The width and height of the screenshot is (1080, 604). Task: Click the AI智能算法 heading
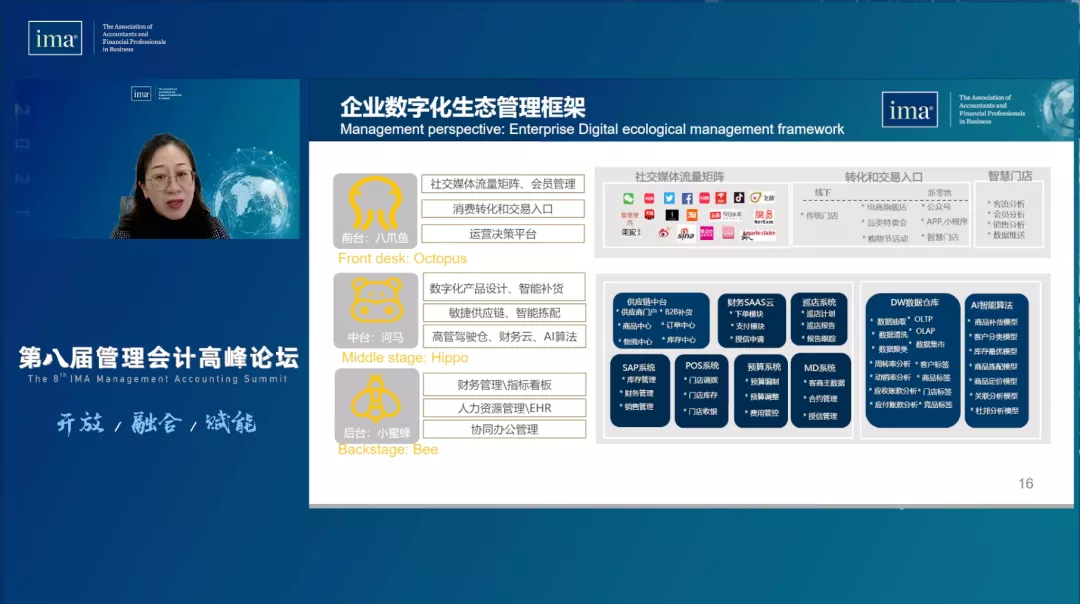tap(991, 305)
